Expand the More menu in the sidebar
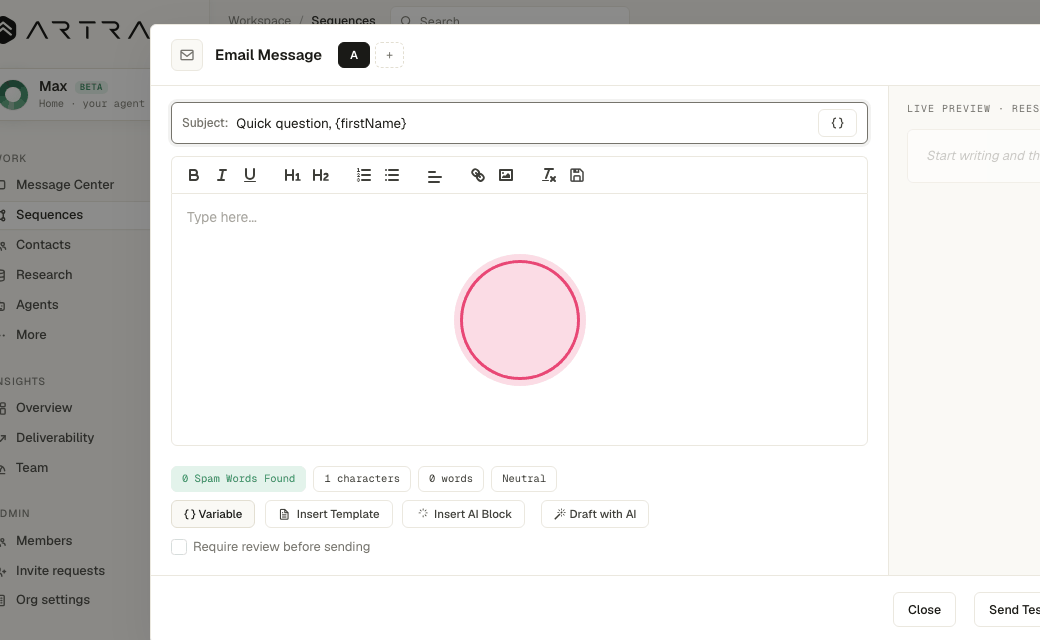 tap(31, 334)
